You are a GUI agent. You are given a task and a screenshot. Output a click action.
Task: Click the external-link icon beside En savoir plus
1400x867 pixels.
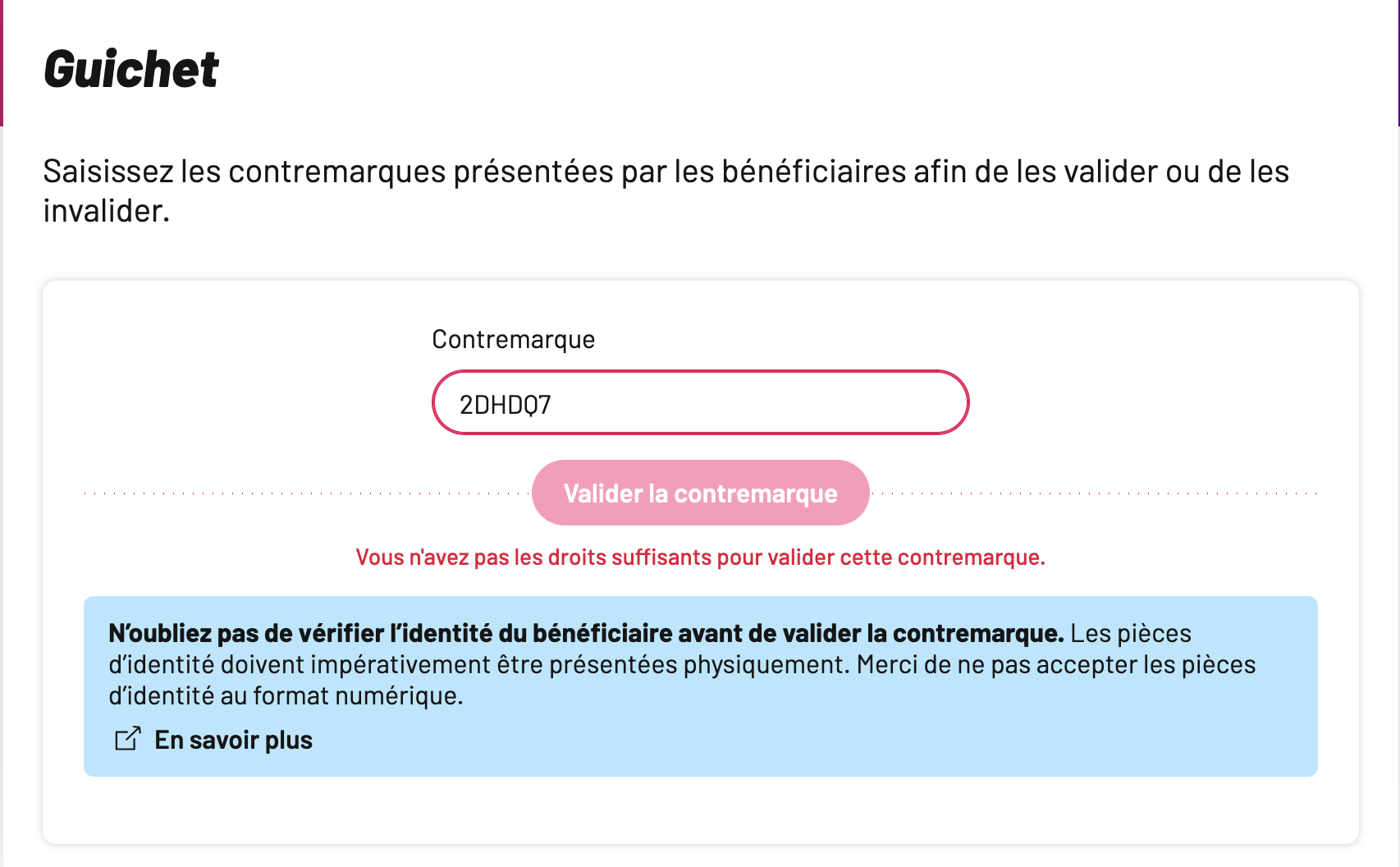(127, 739)
